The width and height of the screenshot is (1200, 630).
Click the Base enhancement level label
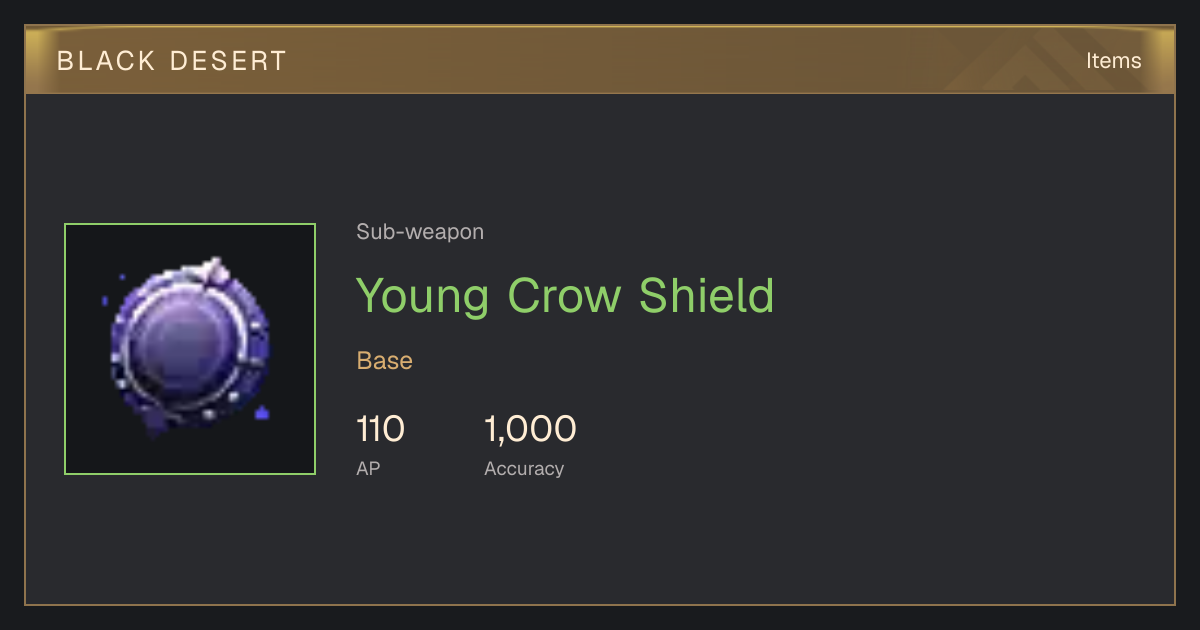click(385, 360)
